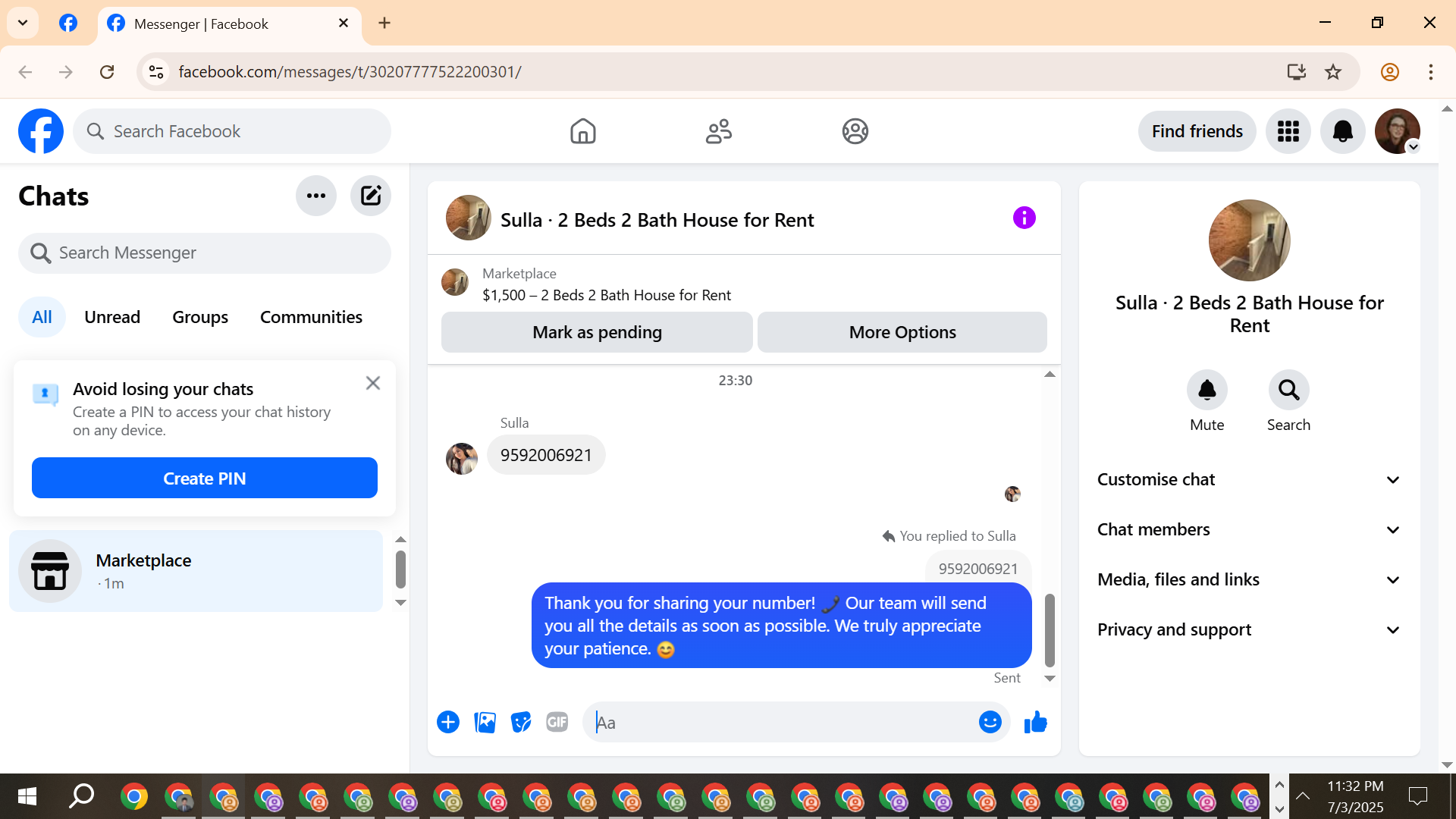Select the Groups chats tab
The width and height of the screenshot is (1456, 819).
coord(200,317)
